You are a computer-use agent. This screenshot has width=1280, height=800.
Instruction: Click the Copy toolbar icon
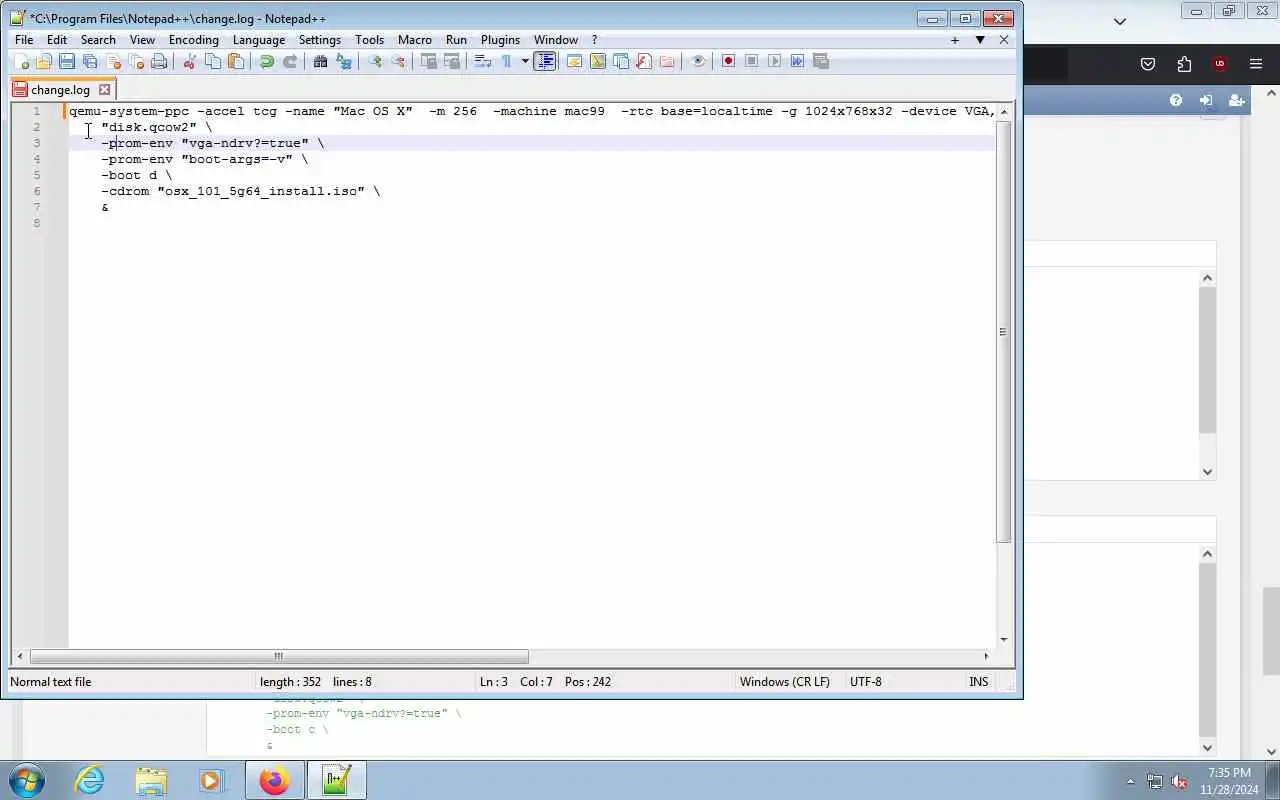(212, 61)
